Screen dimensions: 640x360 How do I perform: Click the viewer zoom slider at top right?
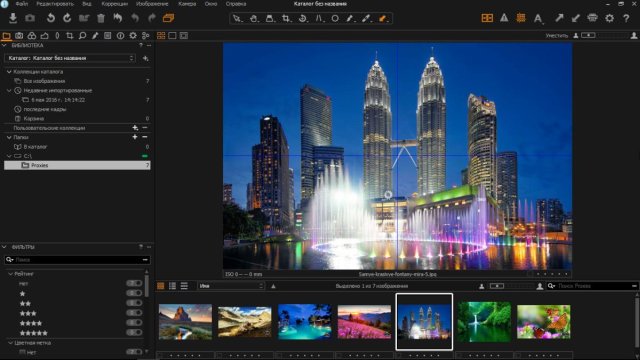(603, 36)
